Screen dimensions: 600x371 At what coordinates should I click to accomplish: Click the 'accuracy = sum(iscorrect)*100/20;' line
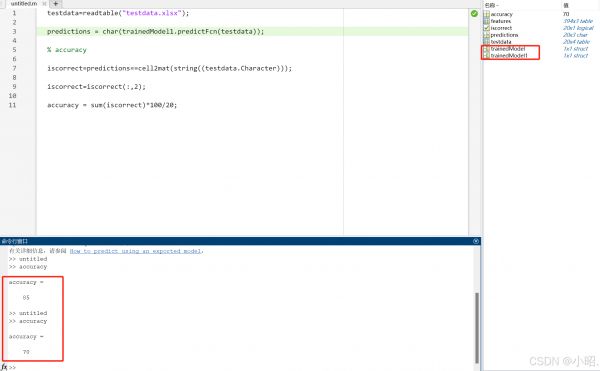point(112,105)
